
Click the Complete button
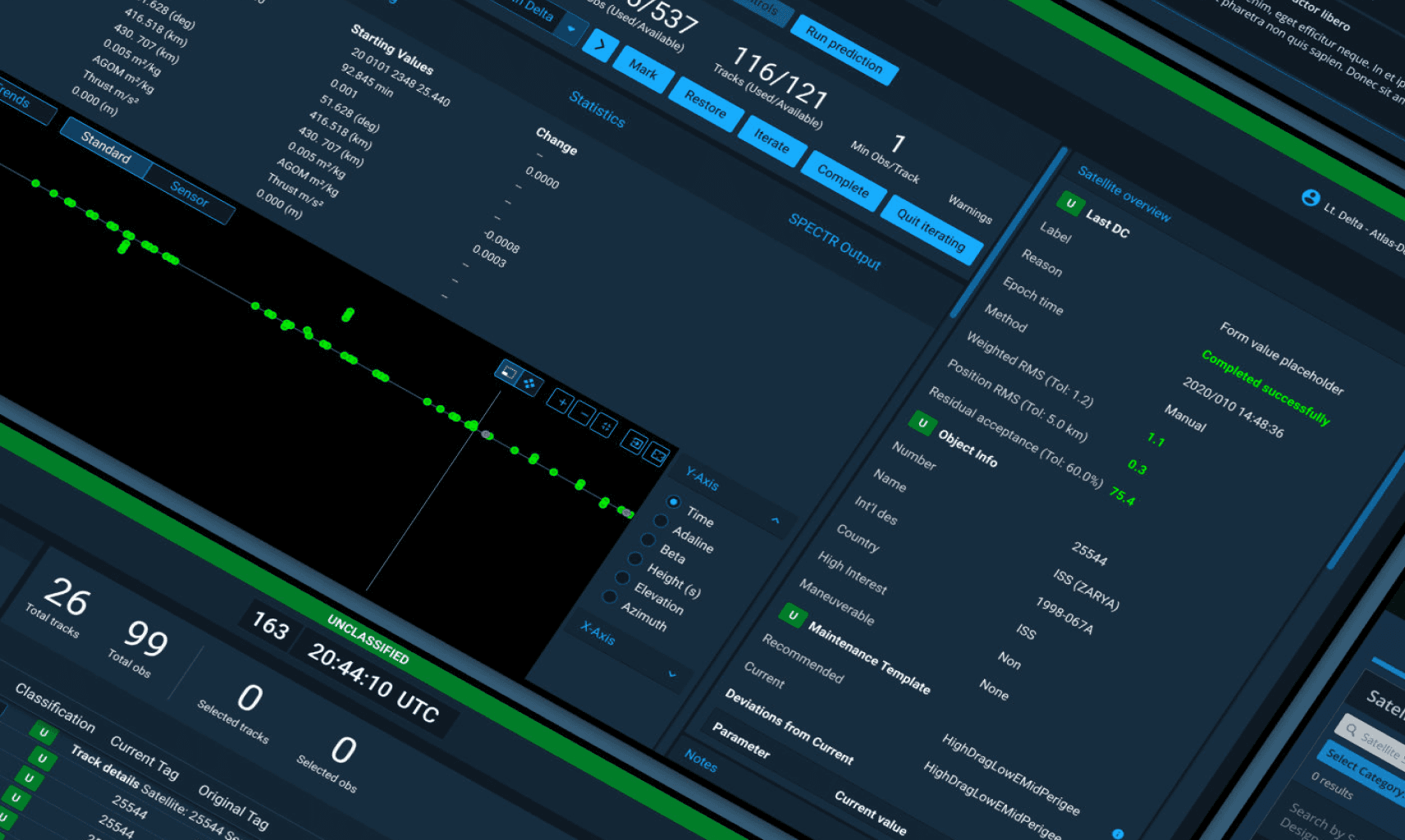[x=843, y=180]
